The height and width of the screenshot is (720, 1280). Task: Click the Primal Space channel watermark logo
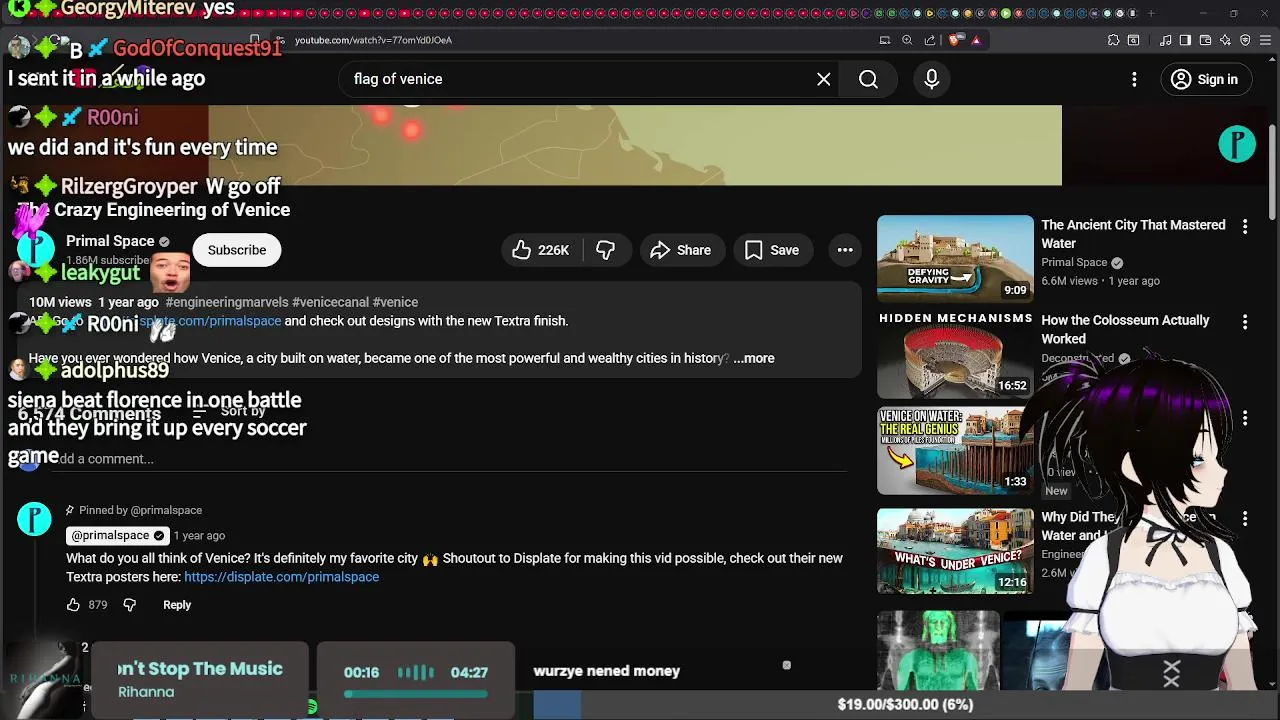(x=1237, y=145)
